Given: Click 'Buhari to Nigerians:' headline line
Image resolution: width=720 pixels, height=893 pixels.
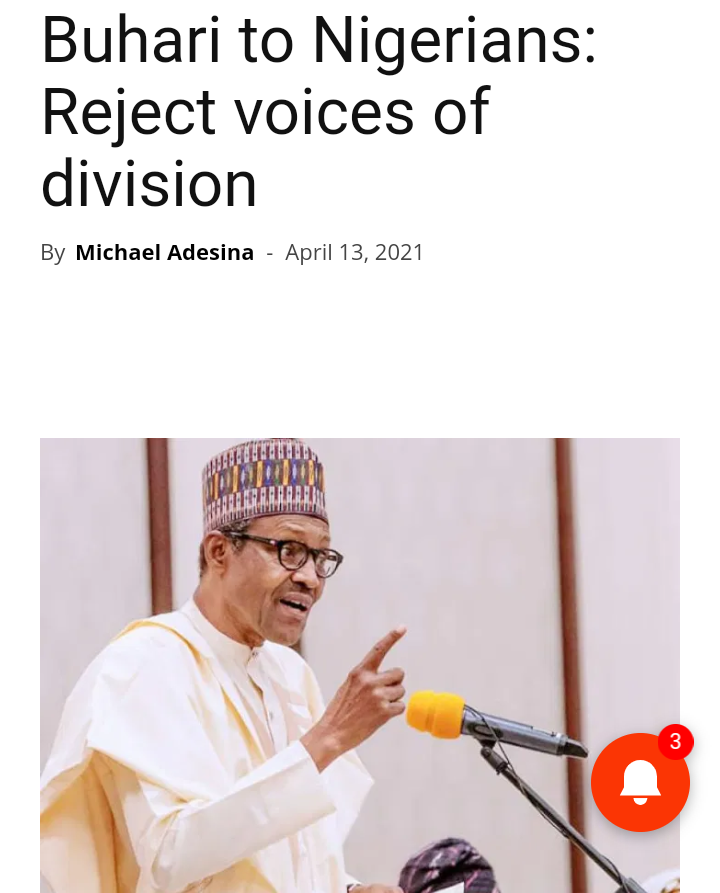Looking at the screenshot, I should coord(319,40).
